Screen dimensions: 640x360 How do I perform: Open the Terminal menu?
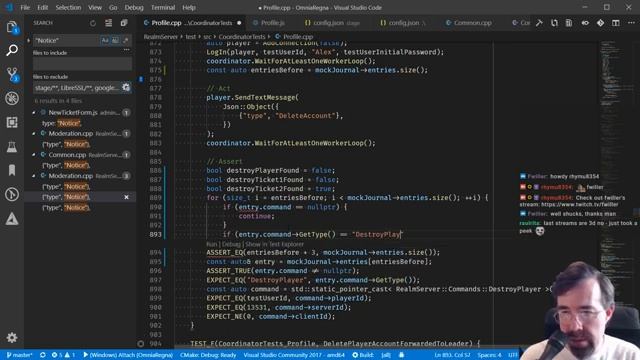pyautogui.click(x=163, y=7)
